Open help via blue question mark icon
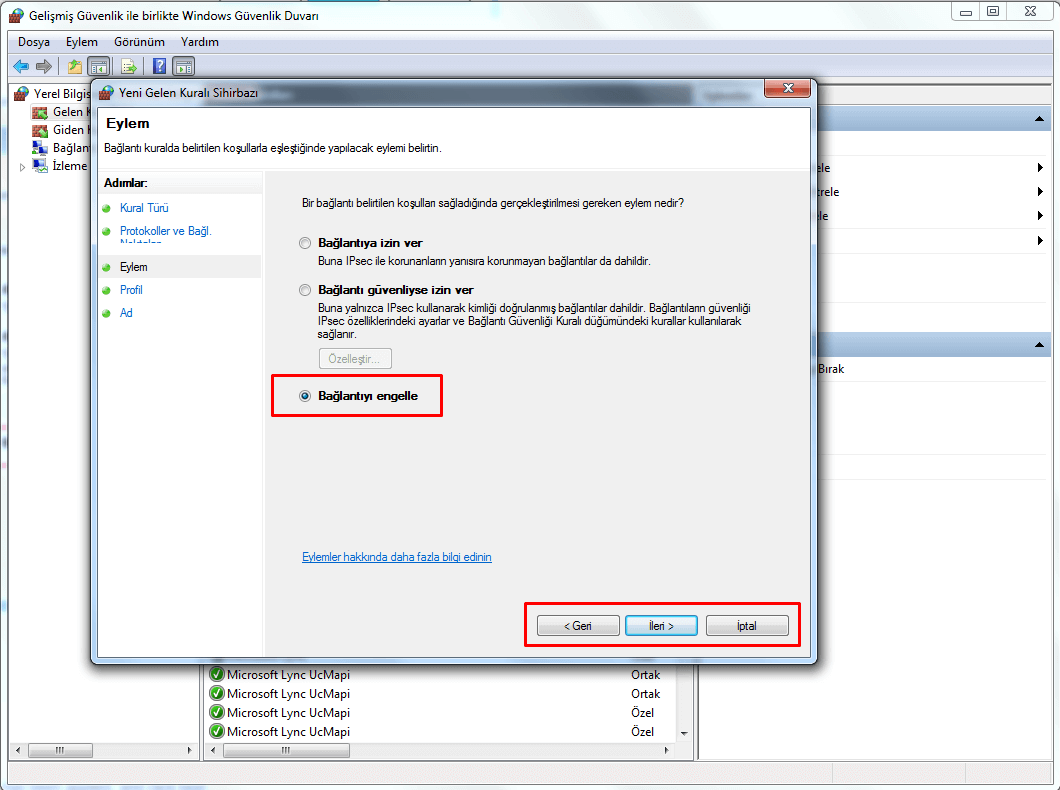The width and height of the screenshot is (1060, 790). pyautogui.click(x=159, y=66)
